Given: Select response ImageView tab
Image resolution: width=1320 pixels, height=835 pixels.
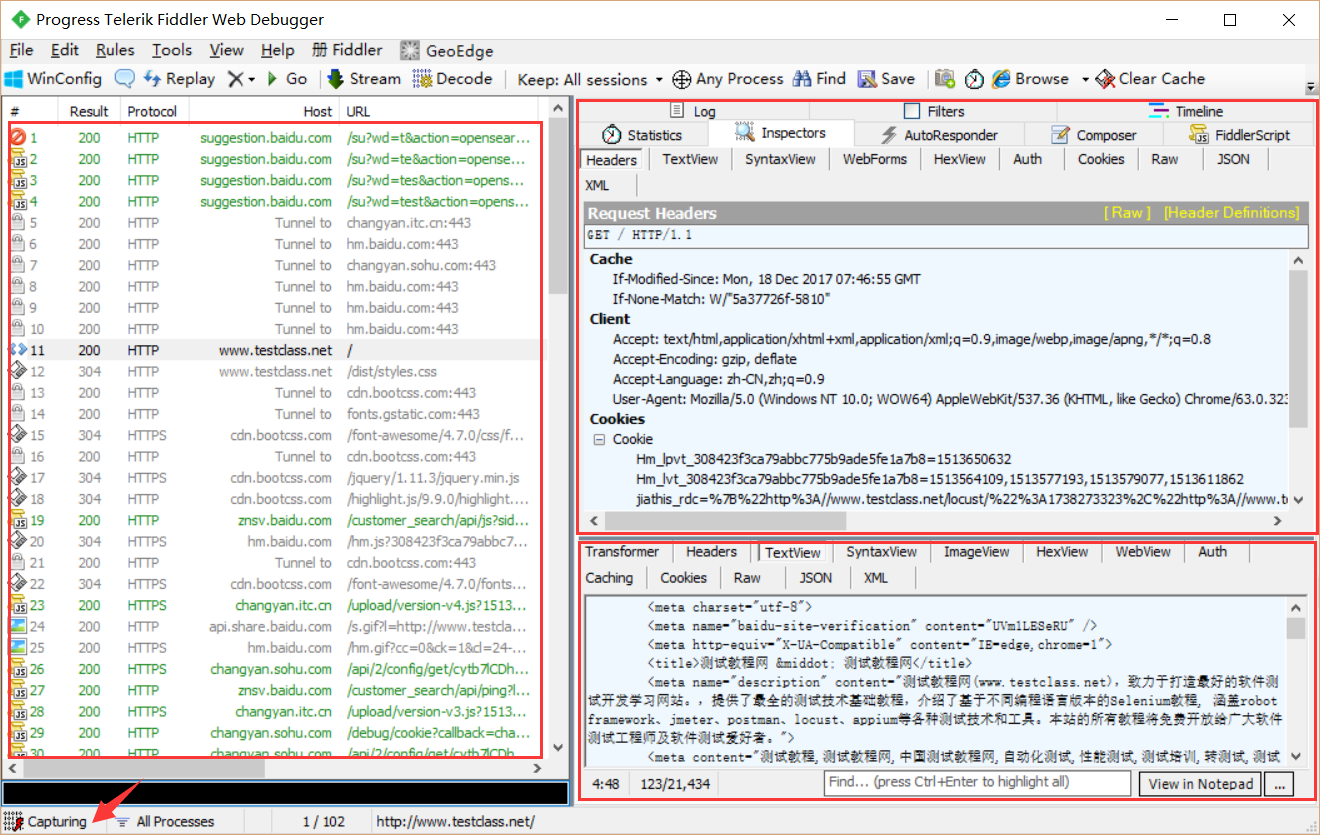Looking at the screenshot, I should pos(977,552).
